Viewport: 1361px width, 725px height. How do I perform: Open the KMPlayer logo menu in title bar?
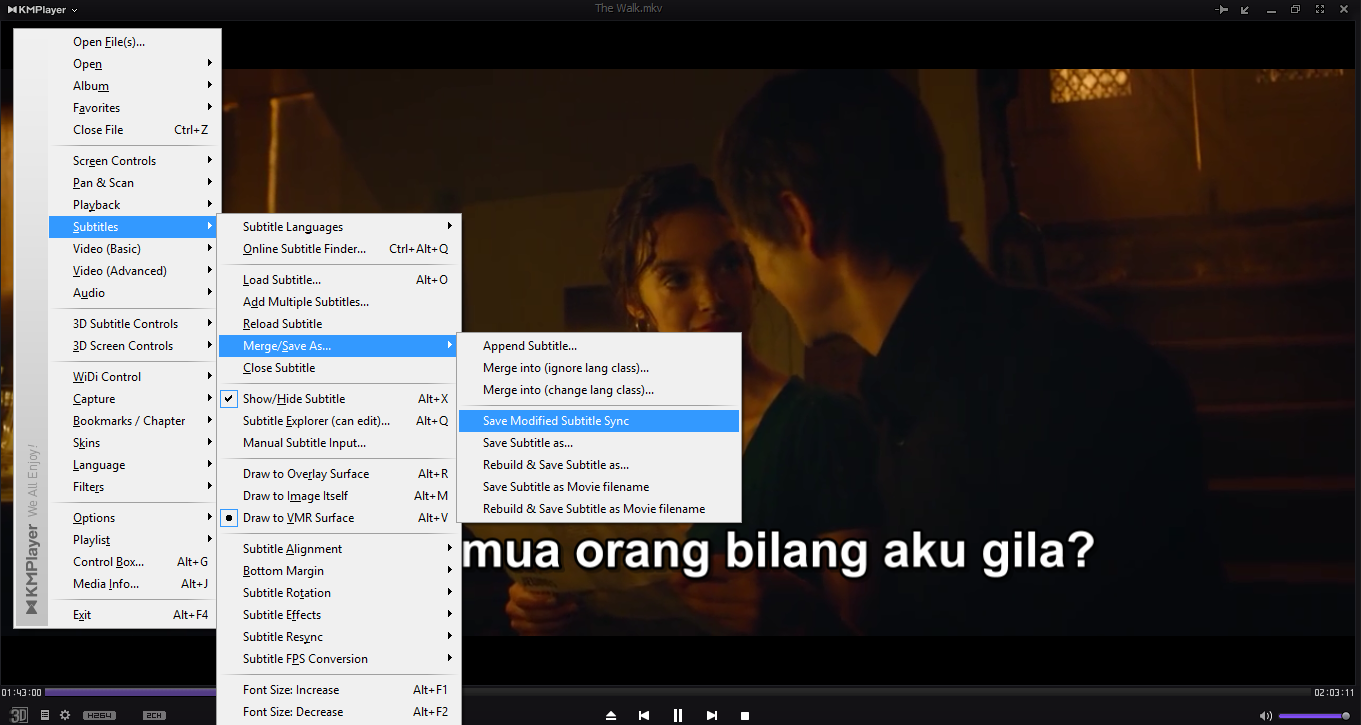pyautogui.click(x=43, y=9)
